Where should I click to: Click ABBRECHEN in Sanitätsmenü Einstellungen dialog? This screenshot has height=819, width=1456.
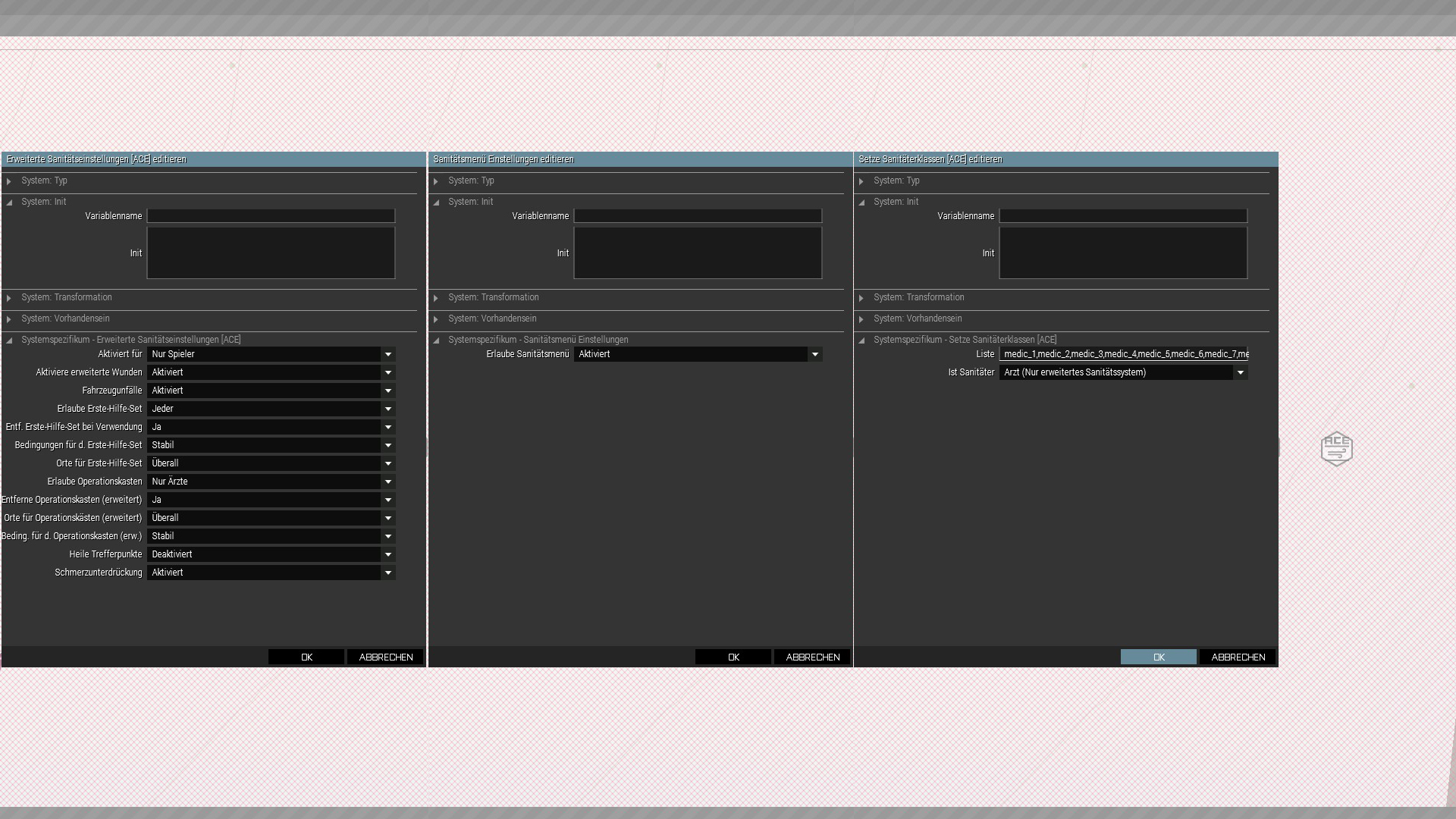coord(812,657)
